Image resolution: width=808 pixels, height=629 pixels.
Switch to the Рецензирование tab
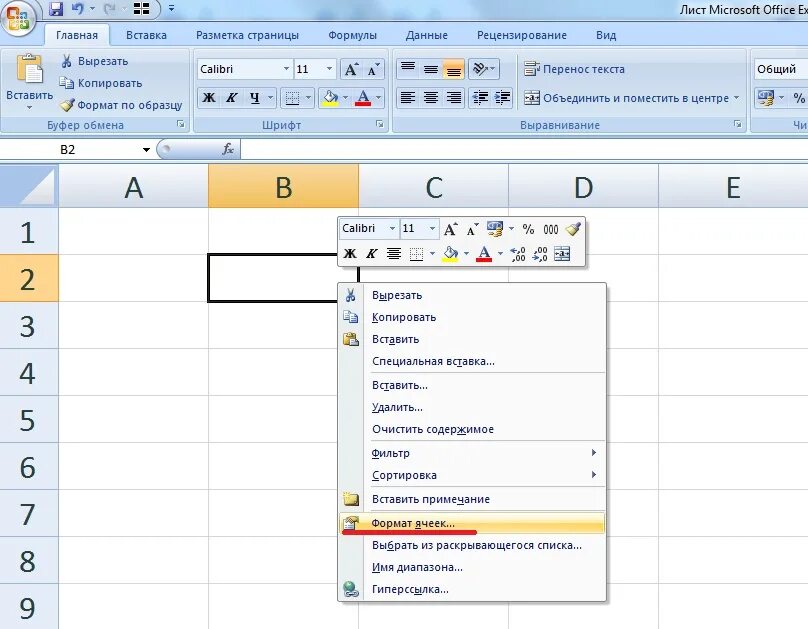(x=521, y=36)
